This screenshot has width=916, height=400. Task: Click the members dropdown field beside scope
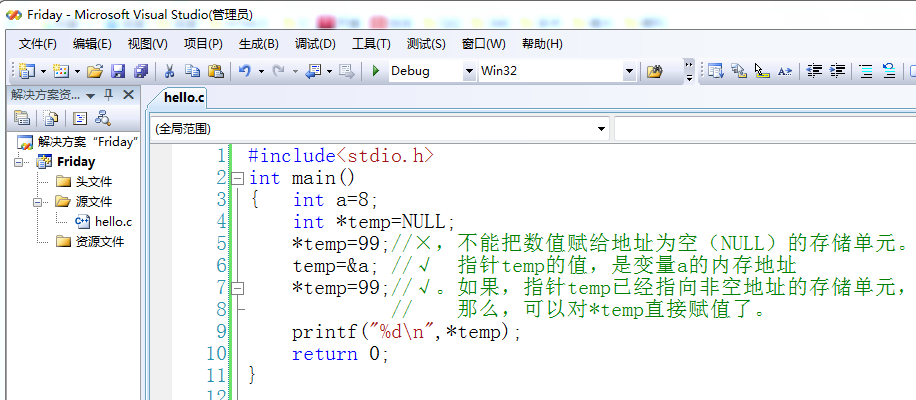[765, 129]
